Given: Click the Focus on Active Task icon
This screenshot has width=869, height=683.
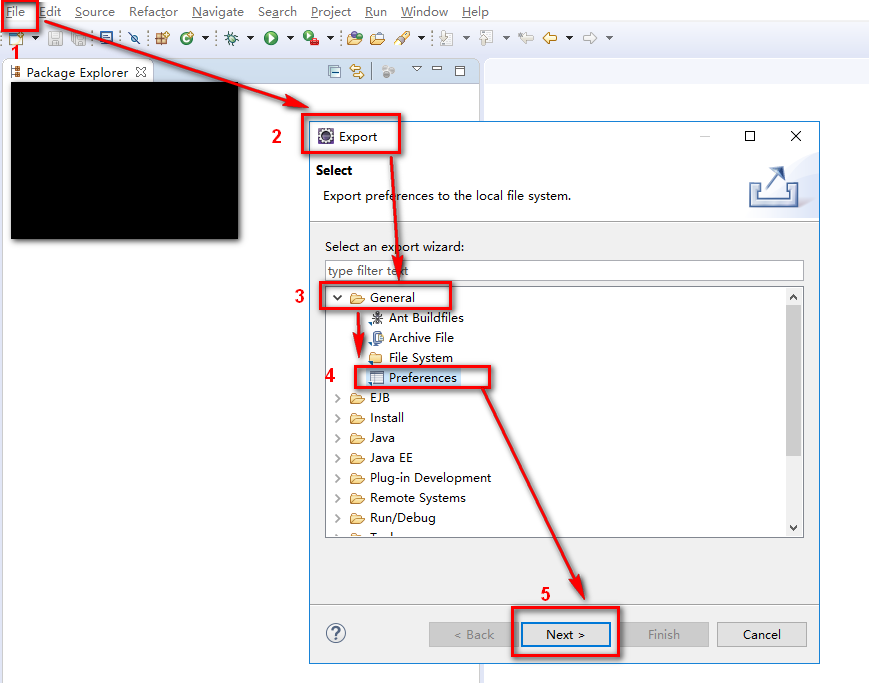Looking at the screenshot, I should (x=389, y=72).
